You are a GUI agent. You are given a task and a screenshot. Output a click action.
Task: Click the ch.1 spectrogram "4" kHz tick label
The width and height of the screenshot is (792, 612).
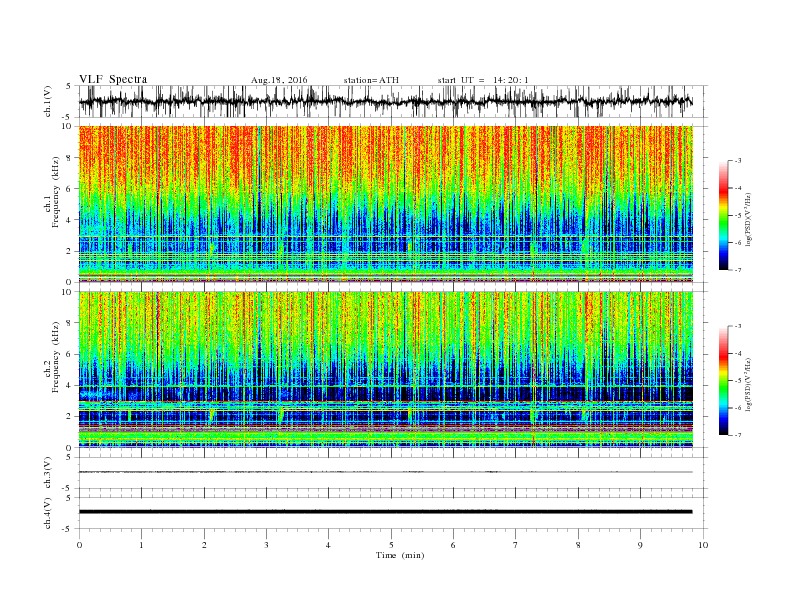70,220
